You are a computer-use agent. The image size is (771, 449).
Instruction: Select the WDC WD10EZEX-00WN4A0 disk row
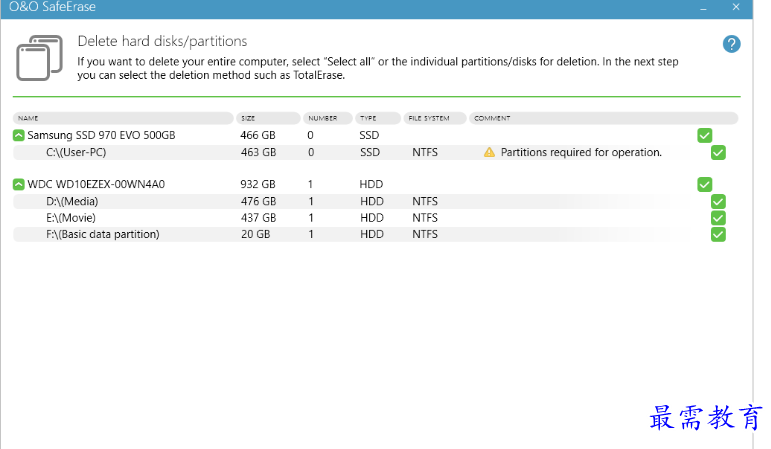coord(376,184)
